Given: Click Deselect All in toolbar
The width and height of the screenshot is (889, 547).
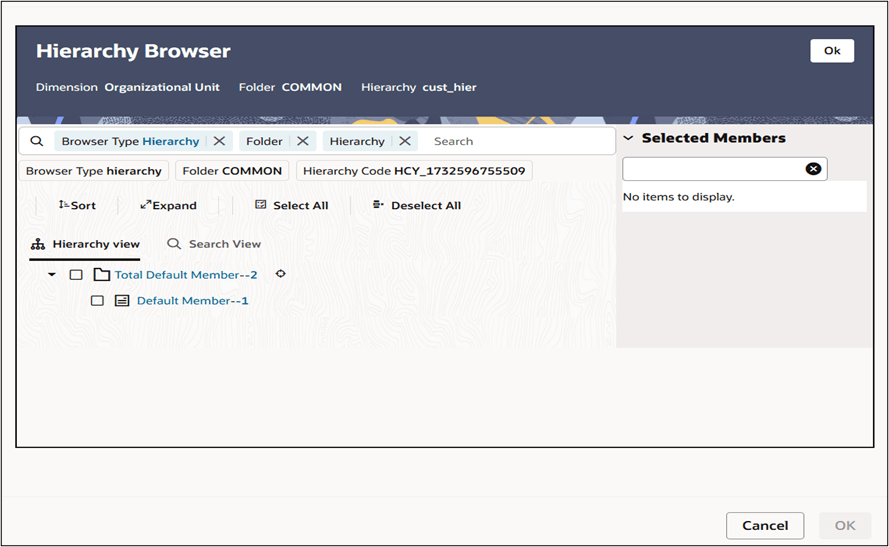Looking at the screenshot, I should pyautogui.click(x=417, y=205).
